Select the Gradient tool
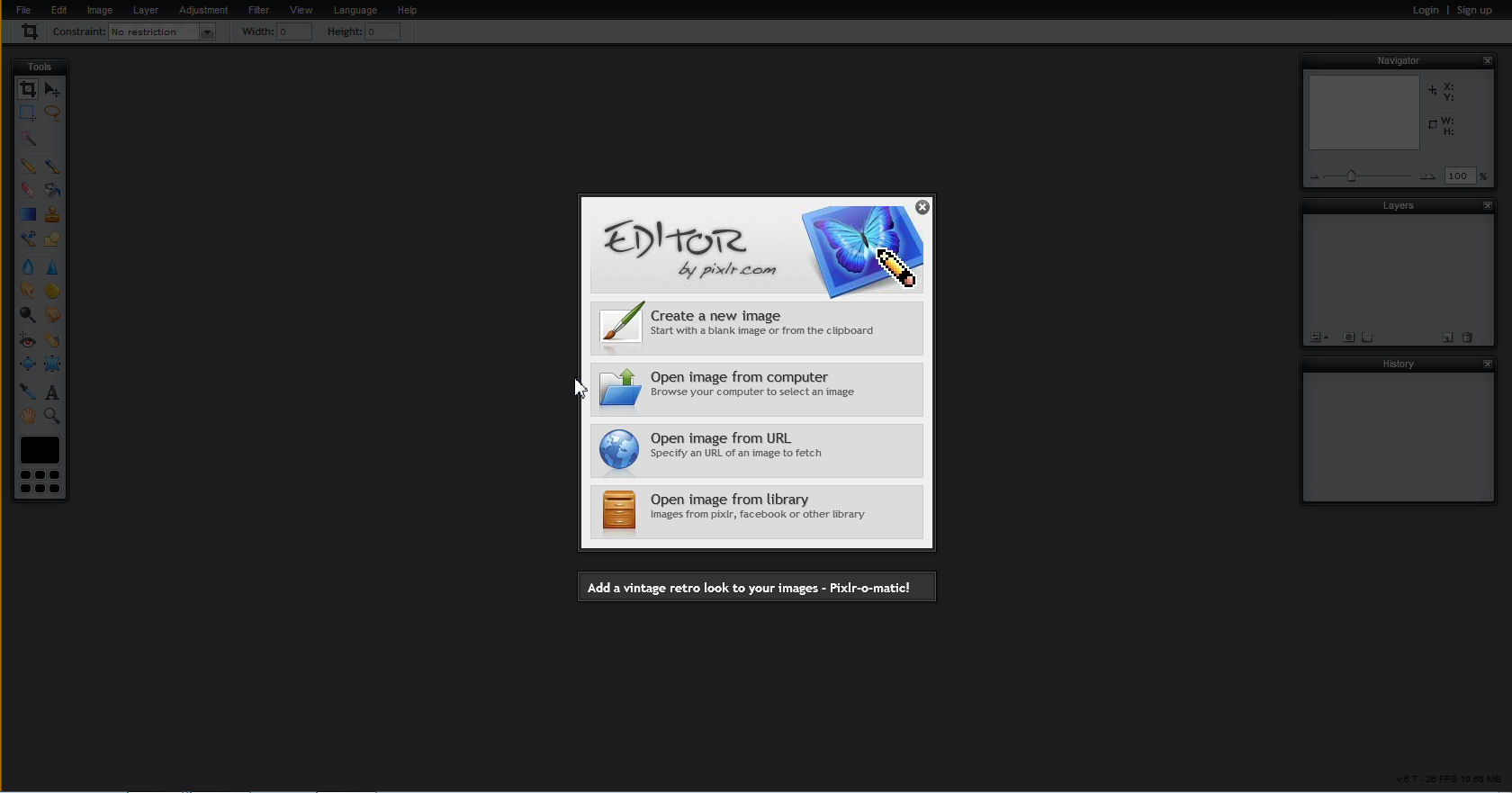This screenshot has height=793, width=1512. point(28,214)
